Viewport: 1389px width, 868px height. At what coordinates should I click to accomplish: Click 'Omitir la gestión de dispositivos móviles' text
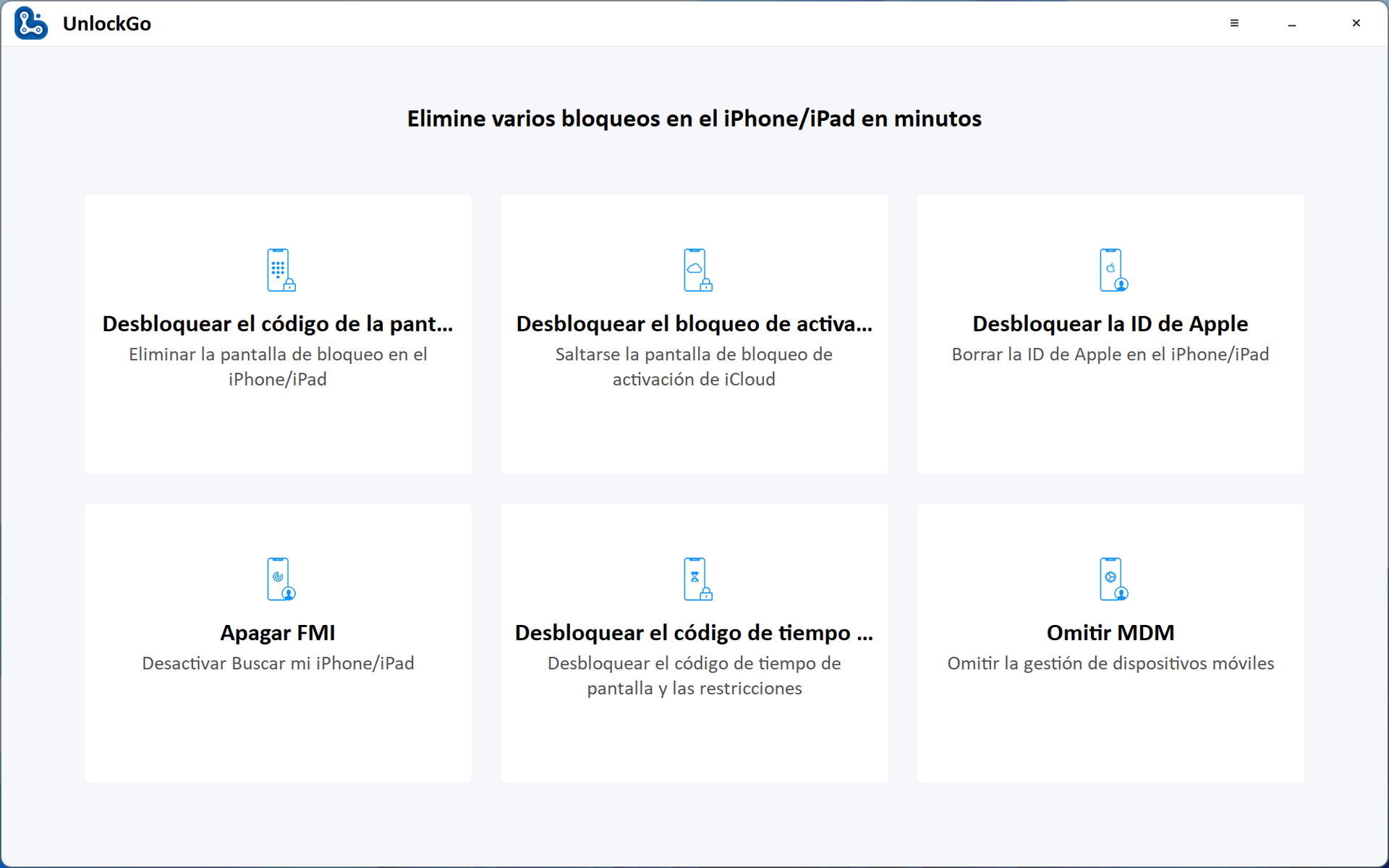pos(1110,663)
